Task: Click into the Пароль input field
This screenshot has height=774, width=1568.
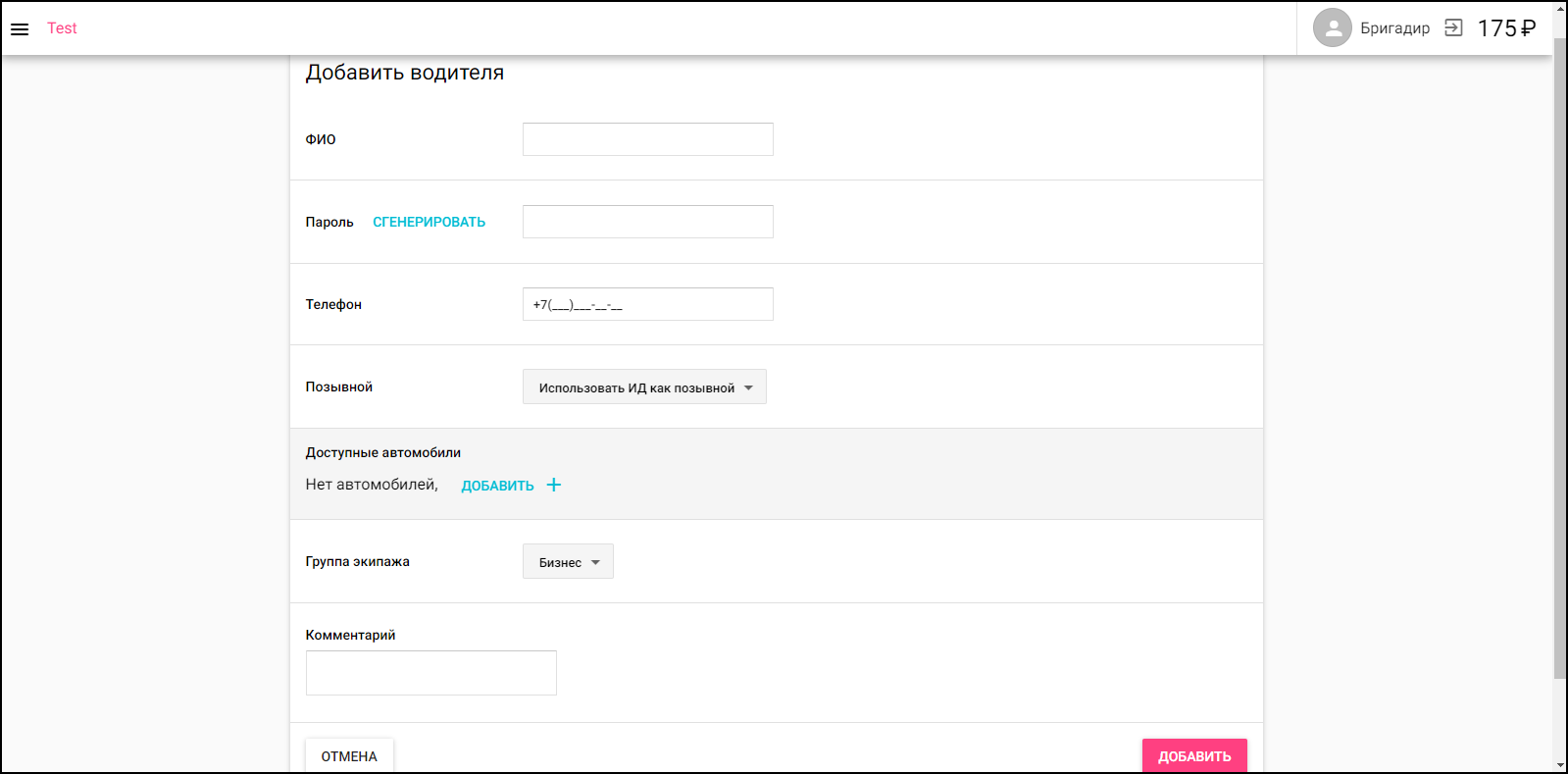Action: coord(647,222)
